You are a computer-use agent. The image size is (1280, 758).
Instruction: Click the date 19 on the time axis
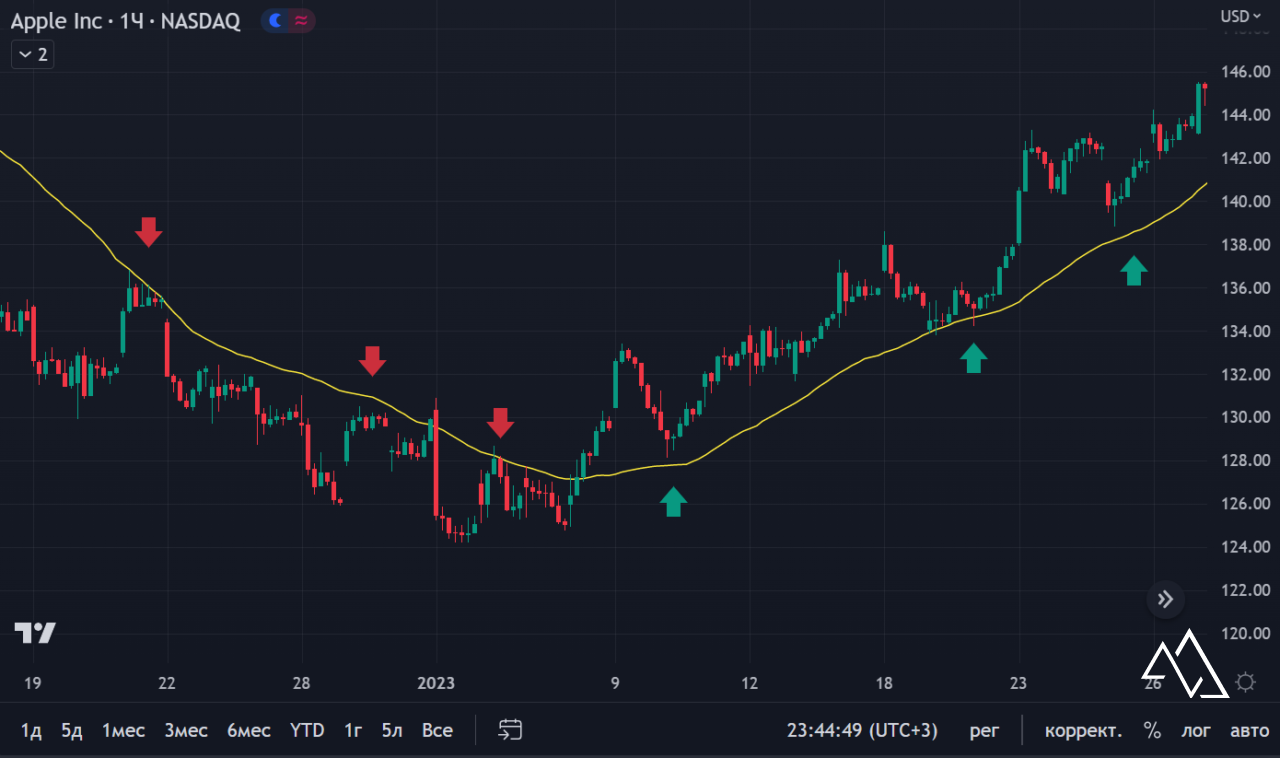(32, 684)
